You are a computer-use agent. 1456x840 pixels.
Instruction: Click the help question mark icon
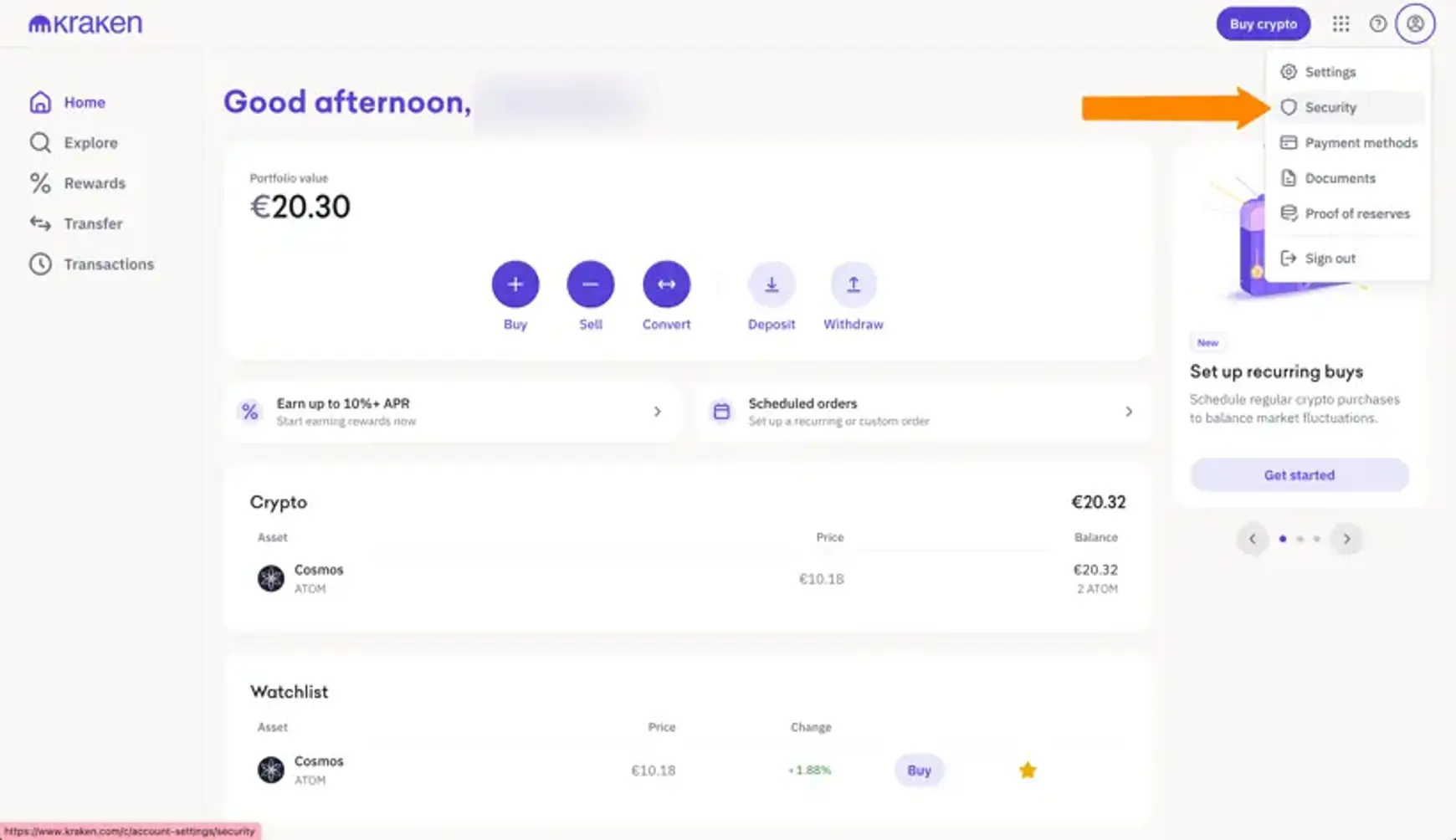click(x=1377, y=23)
